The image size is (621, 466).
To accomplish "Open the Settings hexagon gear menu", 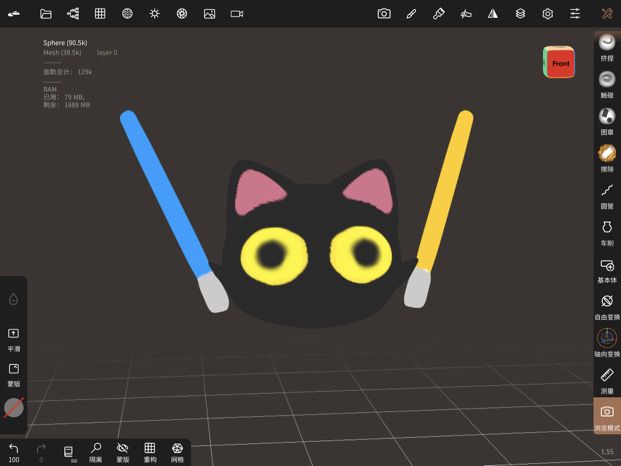I will [547, 14].
